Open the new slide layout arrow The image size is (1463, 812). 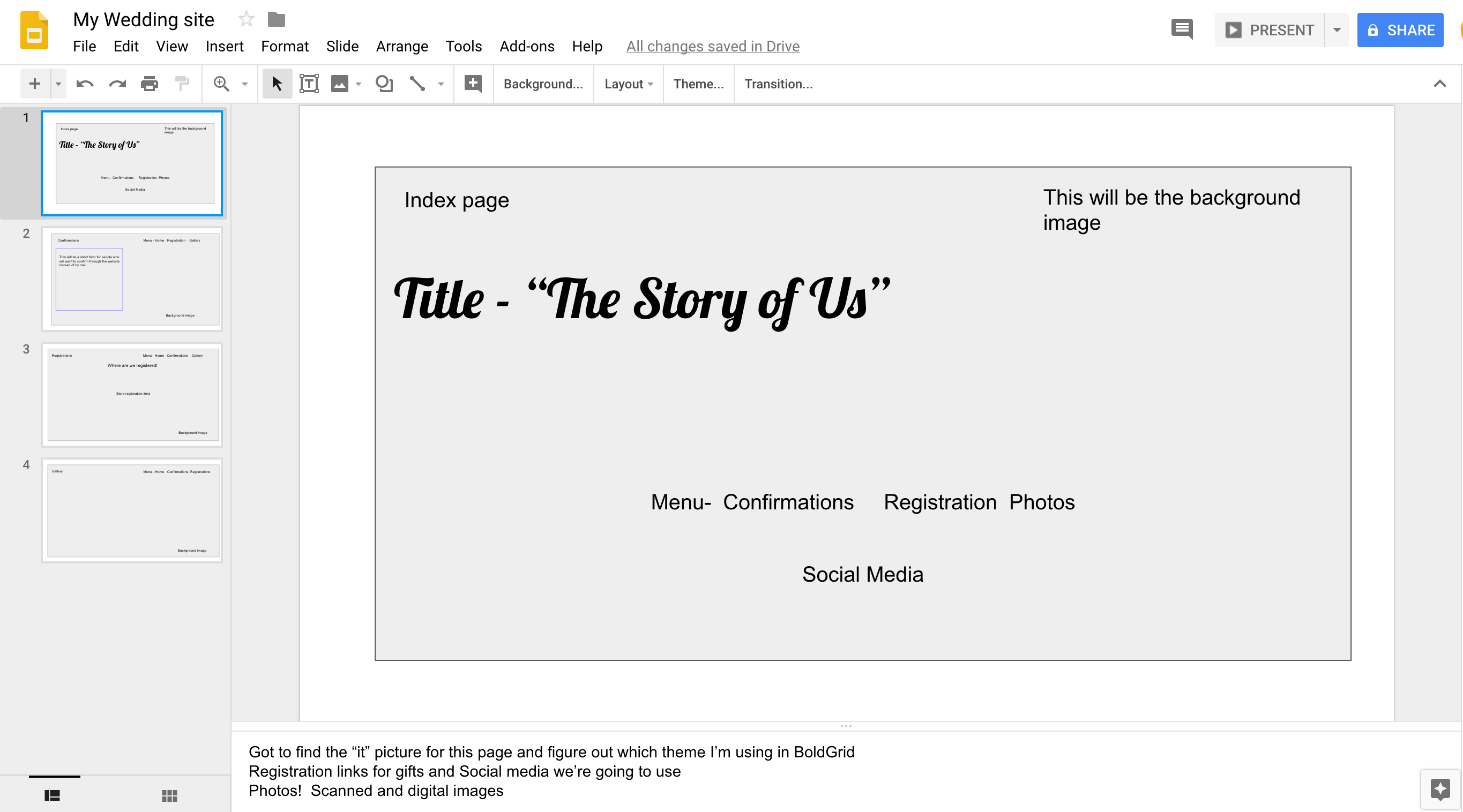tap(58, 84)
